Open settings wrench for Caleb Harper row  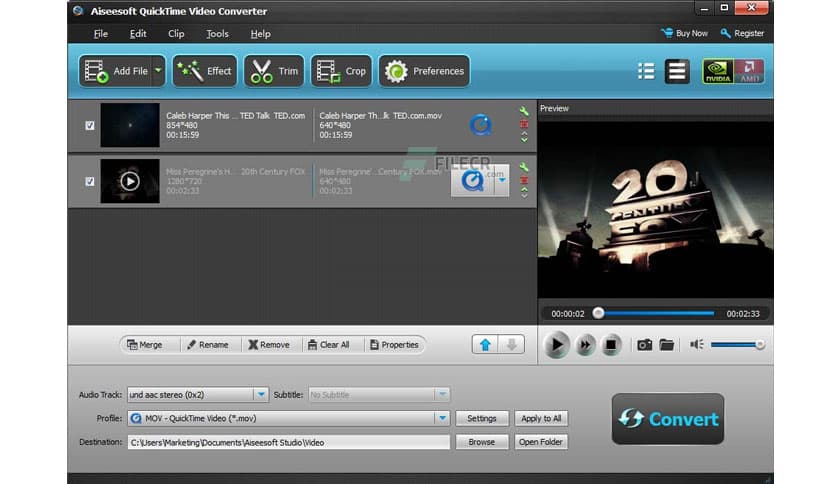coord(524,111)
